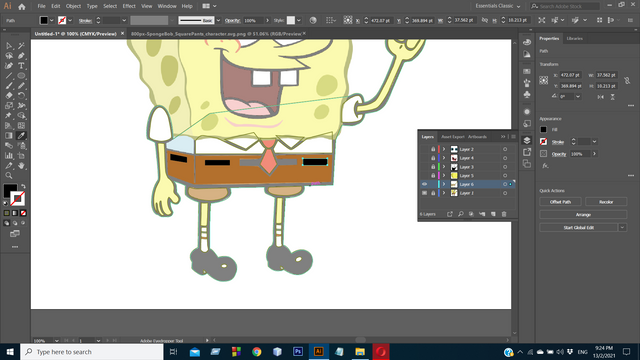Create new layer in Layers panel
The height and width of the screenshot is (360, 640).
click(493, 214)
